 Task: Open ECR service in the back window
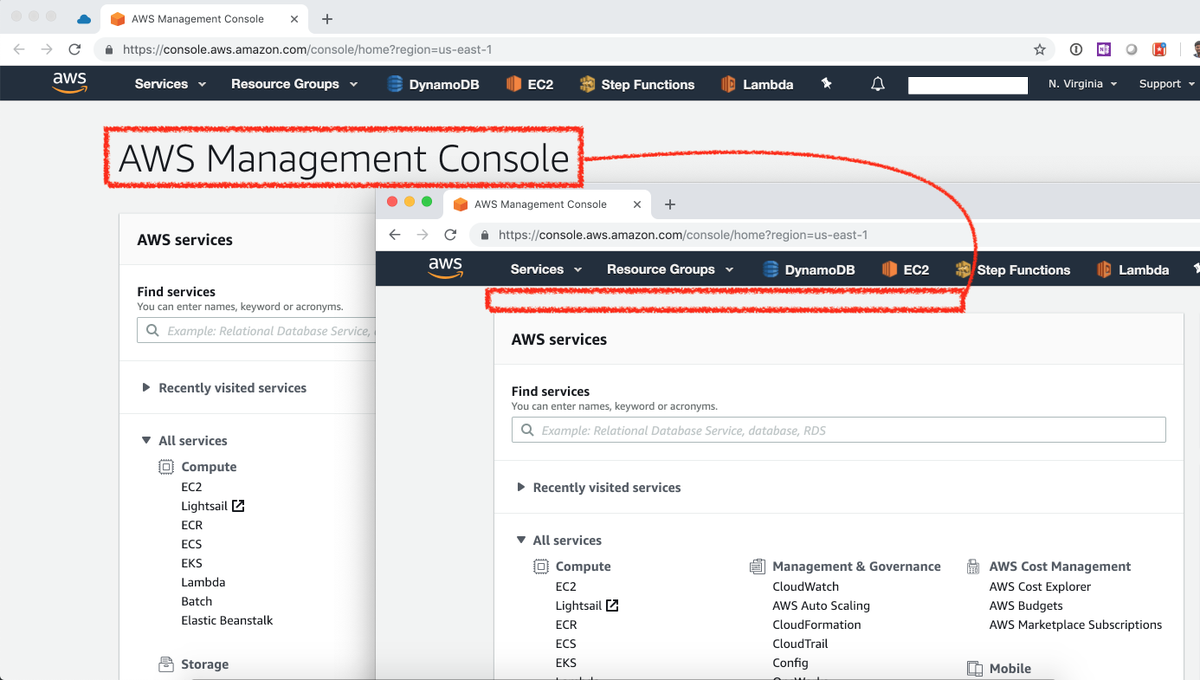192,525
